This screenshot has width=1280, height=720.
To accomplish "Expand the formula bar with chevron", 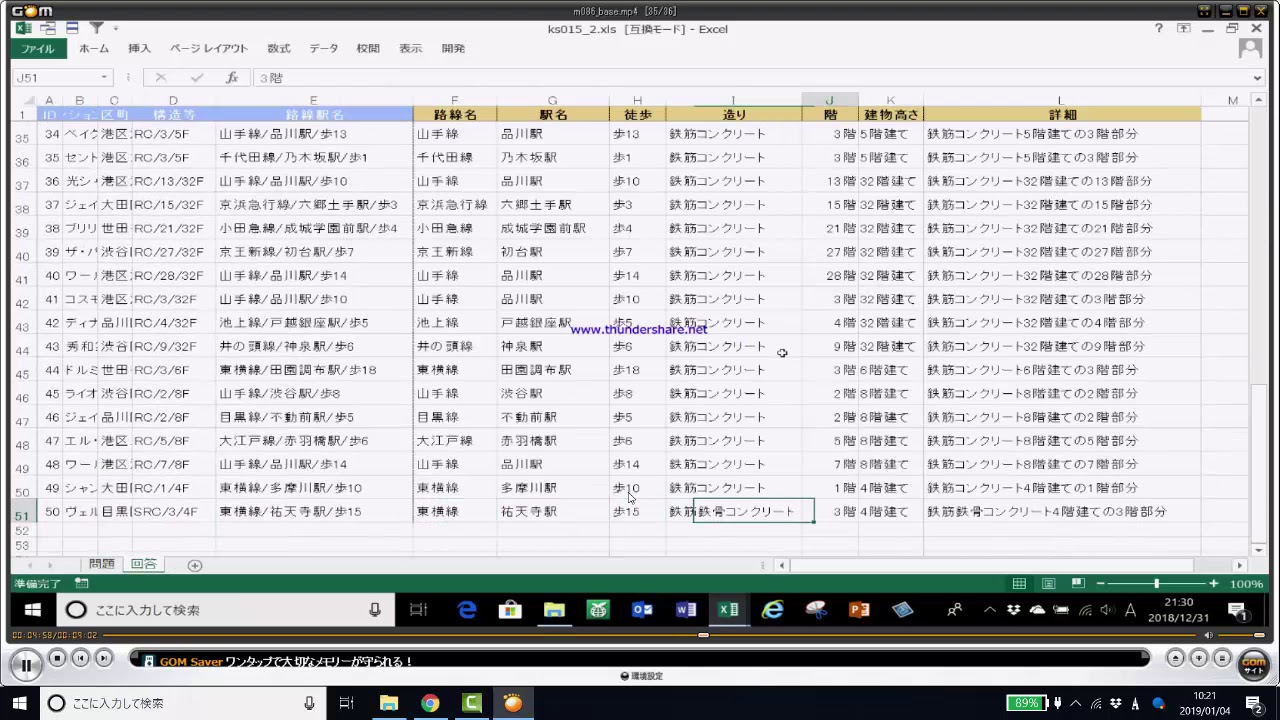I will click(x=1257, y=78).
